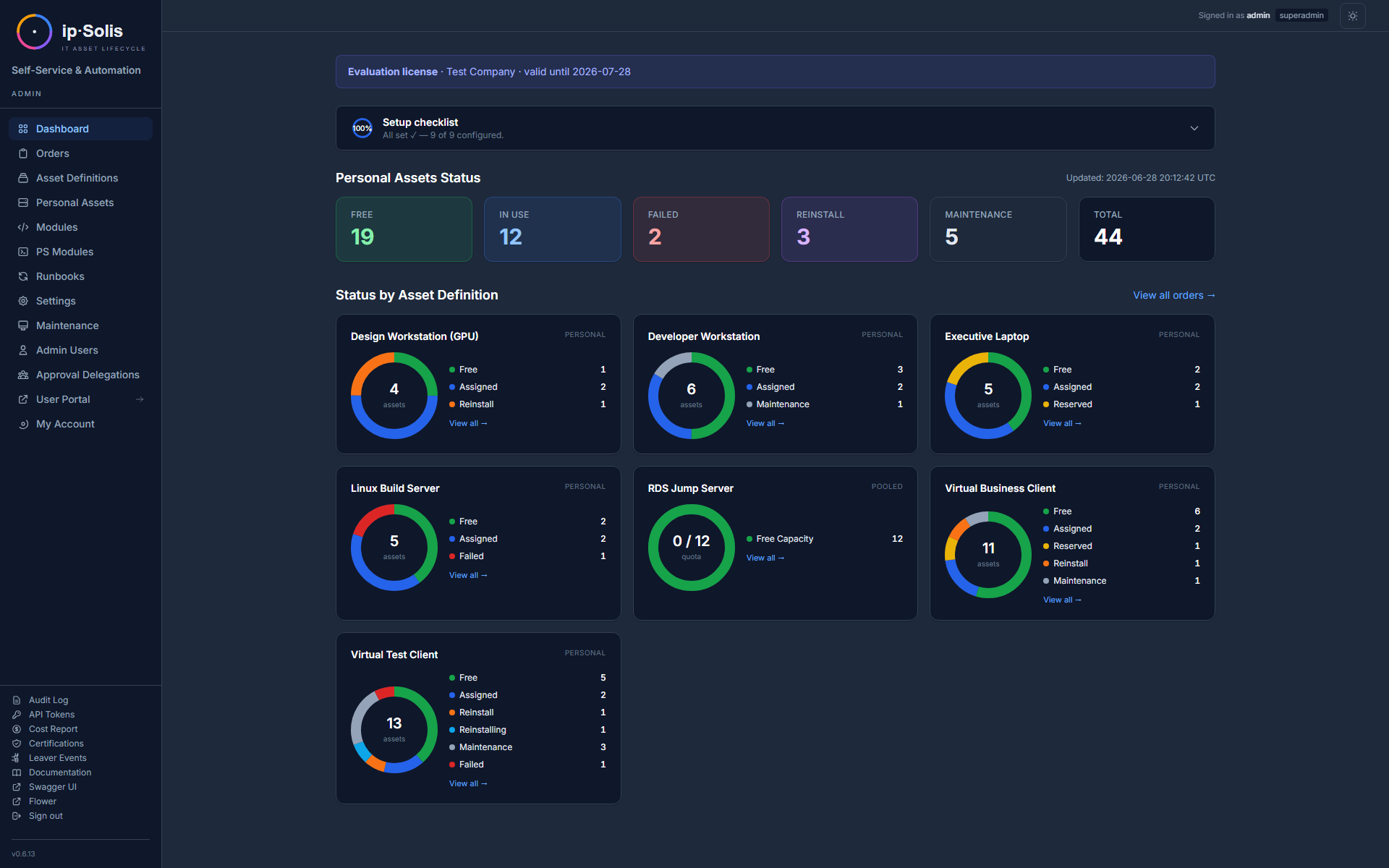Click the REINSTALL 3 status card
The image size is (1389, 868).
(849, 229)
